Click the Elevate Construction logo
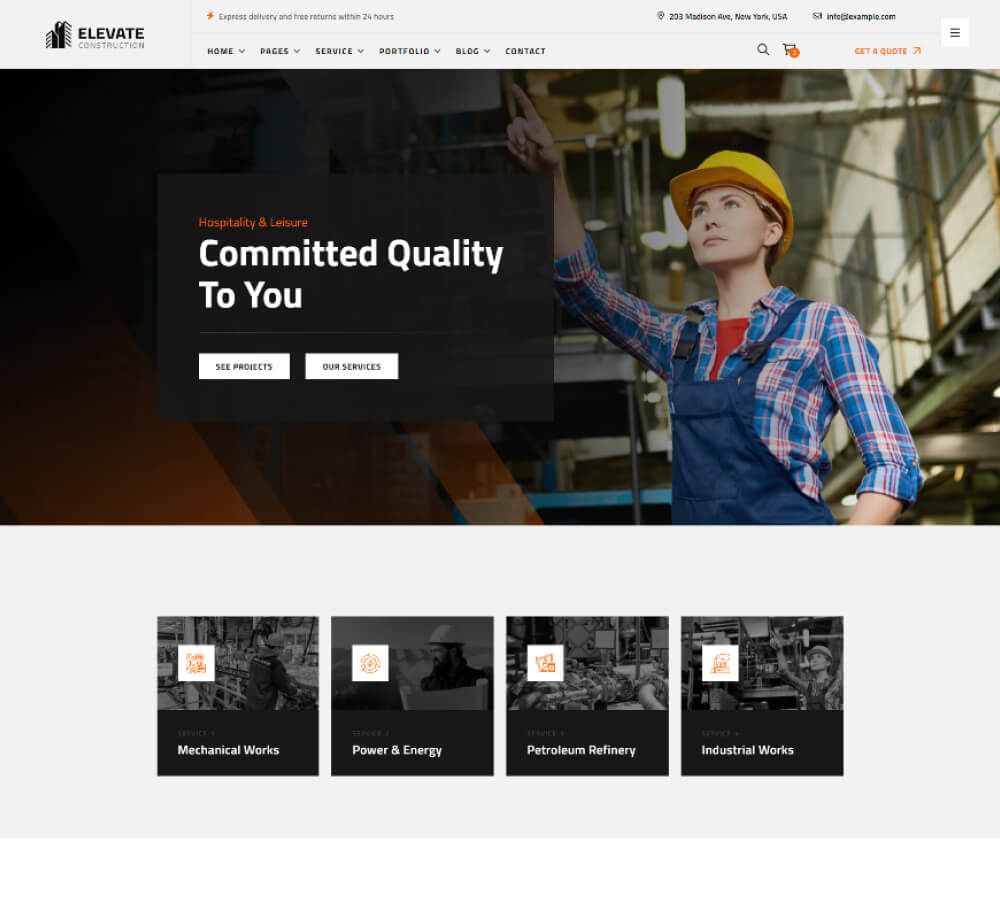Screen dimensions: 1000x900 [x=94, y=34]
